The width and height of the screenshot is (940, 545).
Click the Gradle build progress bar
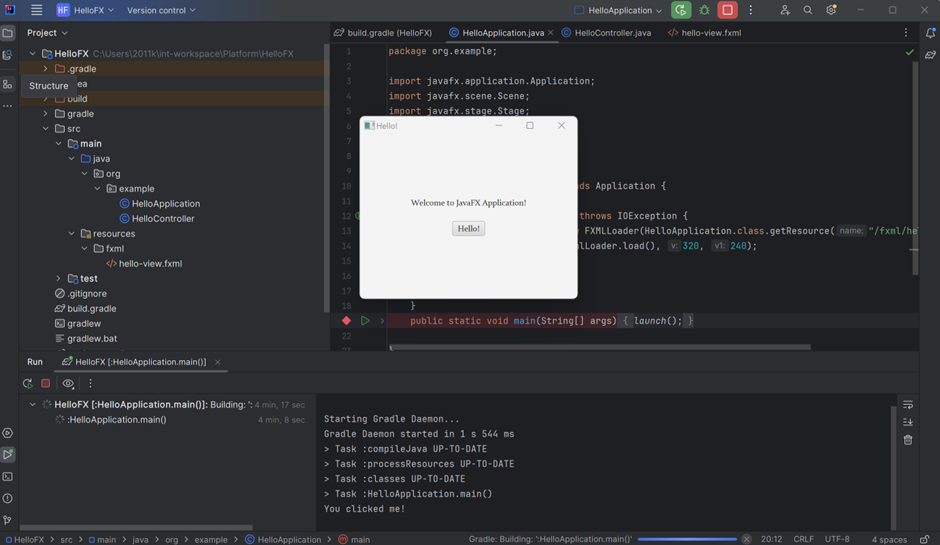point(687,540)
